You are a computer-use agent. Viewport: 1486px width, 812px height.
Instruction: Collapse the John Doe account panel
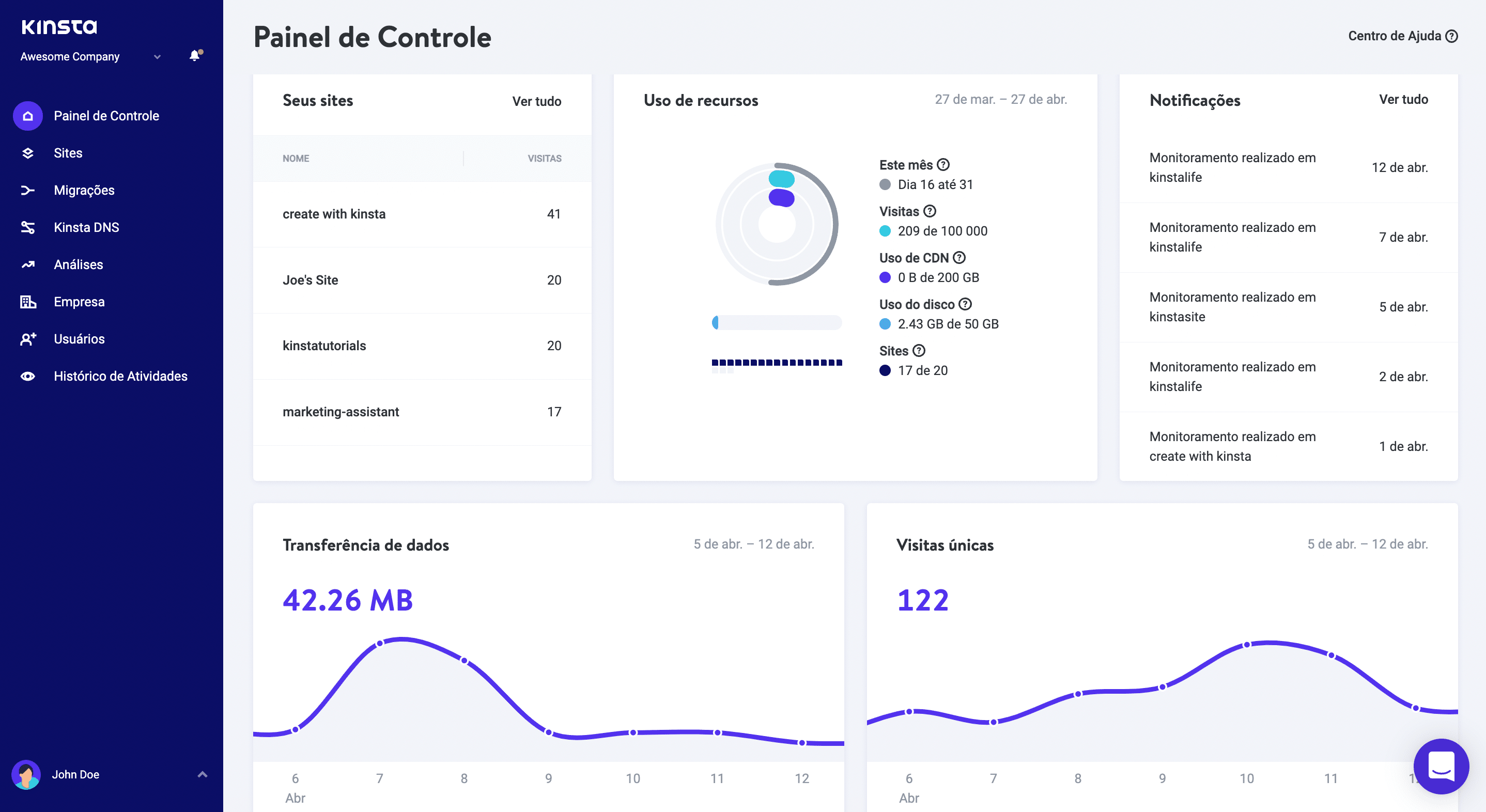(202, 774)
